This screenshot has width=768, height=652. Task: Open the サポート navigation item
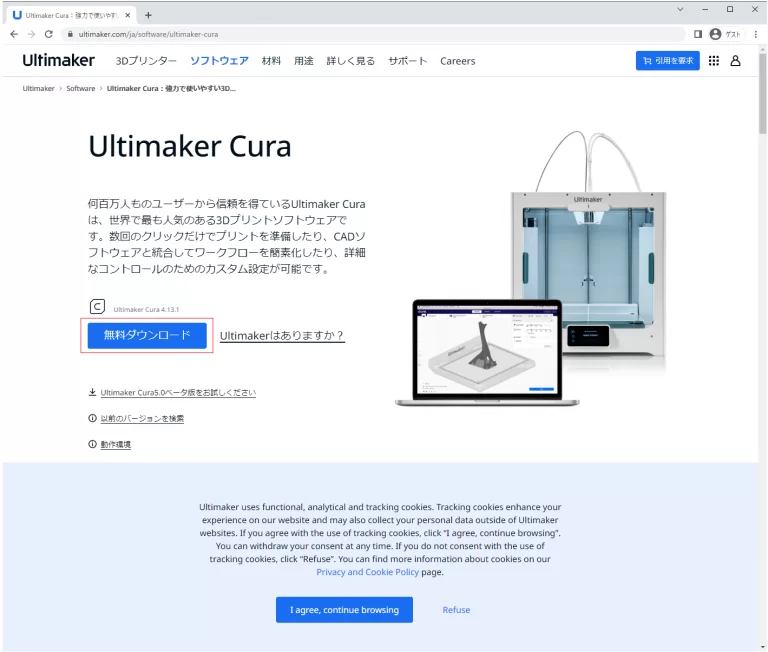(408, 61)
